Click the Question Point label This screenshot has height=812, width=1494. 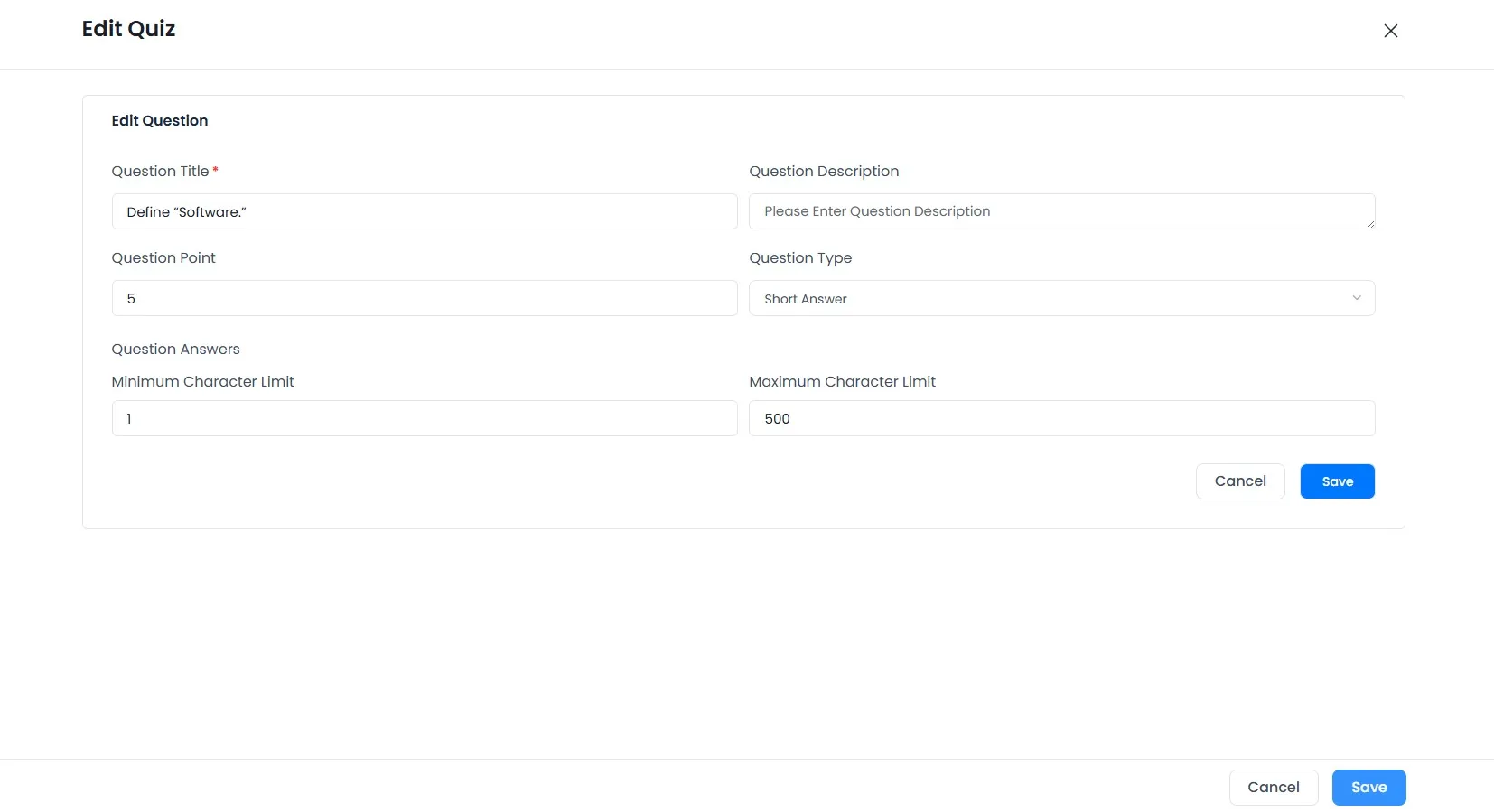tap(163, 258)
